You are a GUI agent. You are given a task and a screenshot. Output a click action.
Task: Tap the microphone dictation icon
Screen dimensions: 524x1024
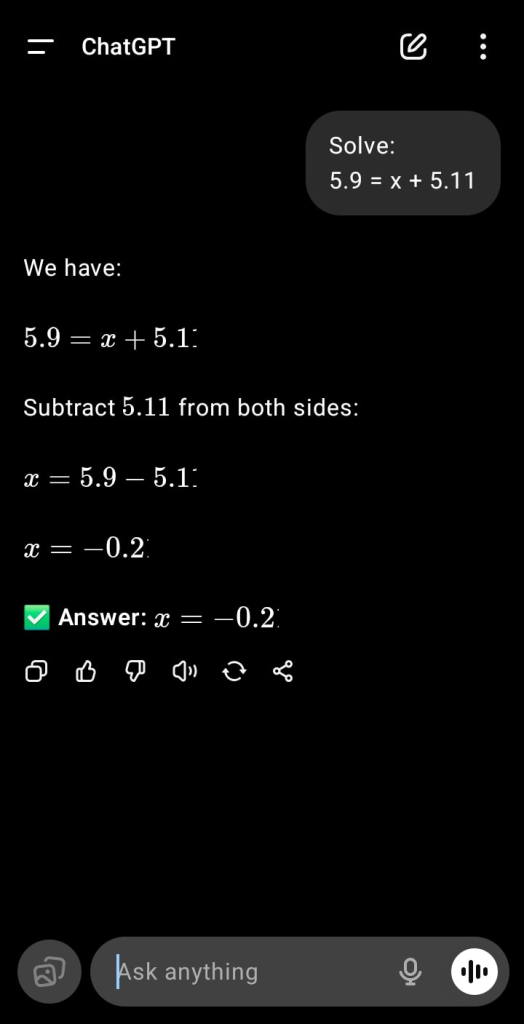410,972
